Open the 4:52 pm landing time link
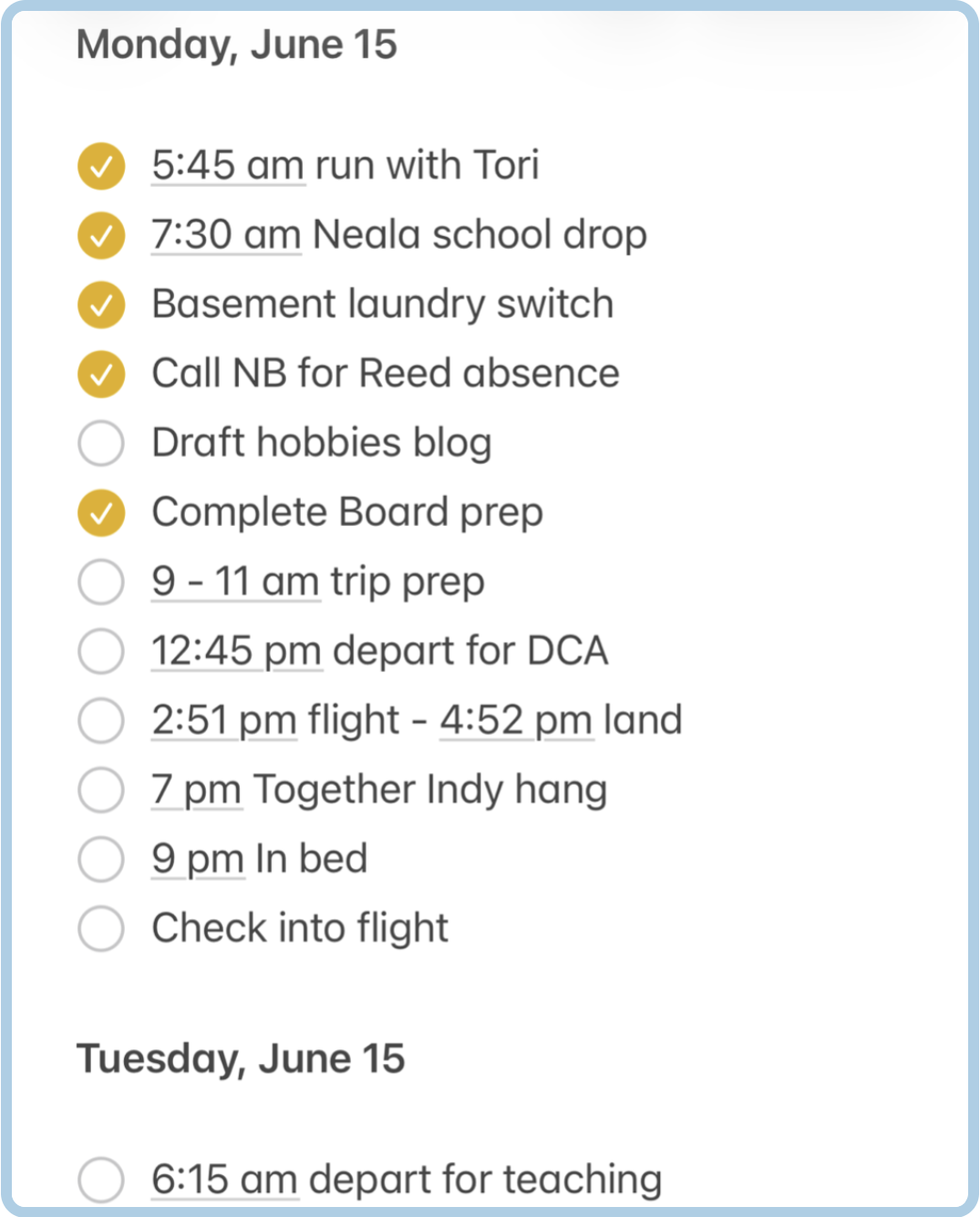 pyautogui.click(x=517, y=720)
